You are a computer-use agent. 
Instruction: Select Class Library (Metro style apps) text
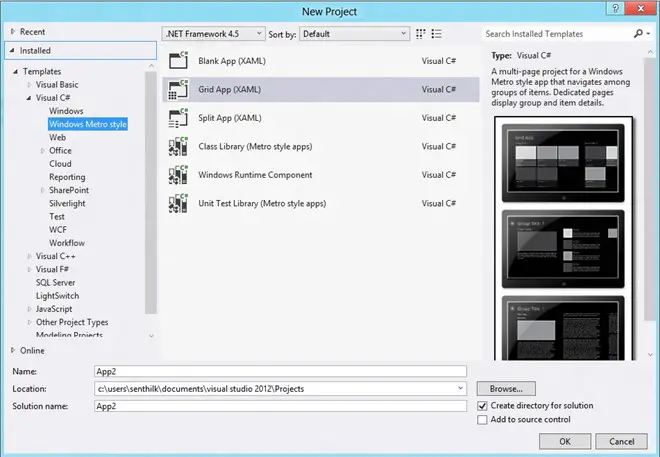(255, 146)
